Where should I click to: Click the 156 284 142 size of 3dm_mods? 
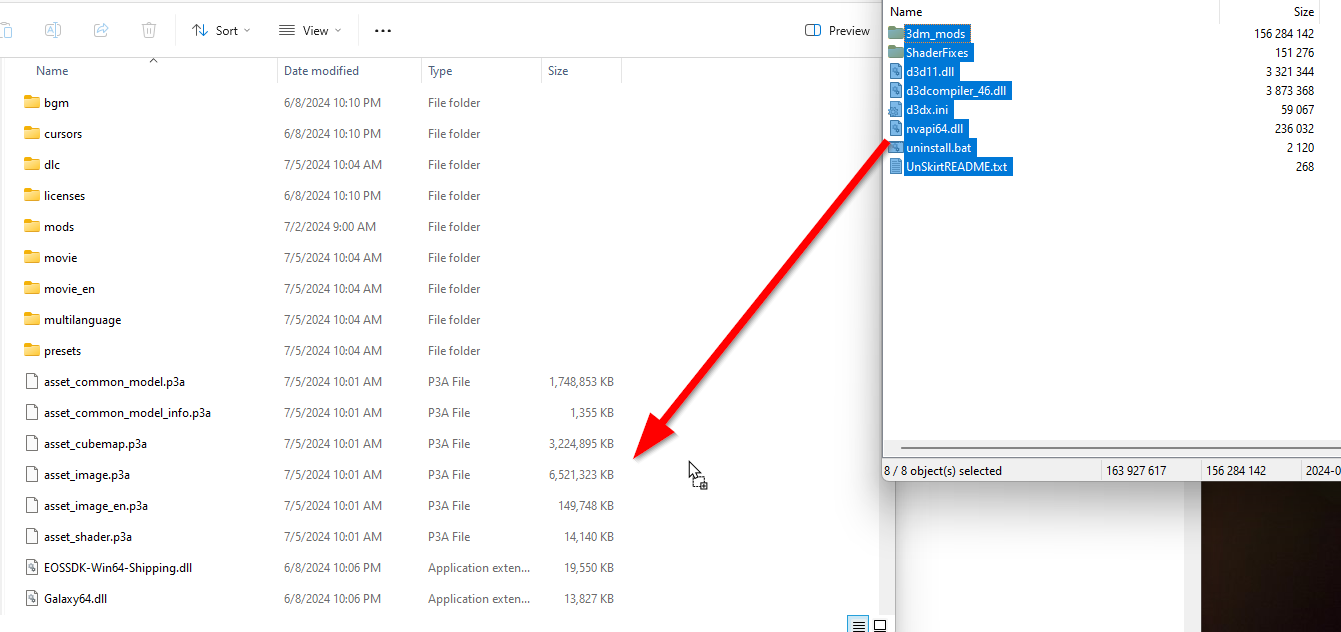coord(1284,34)
